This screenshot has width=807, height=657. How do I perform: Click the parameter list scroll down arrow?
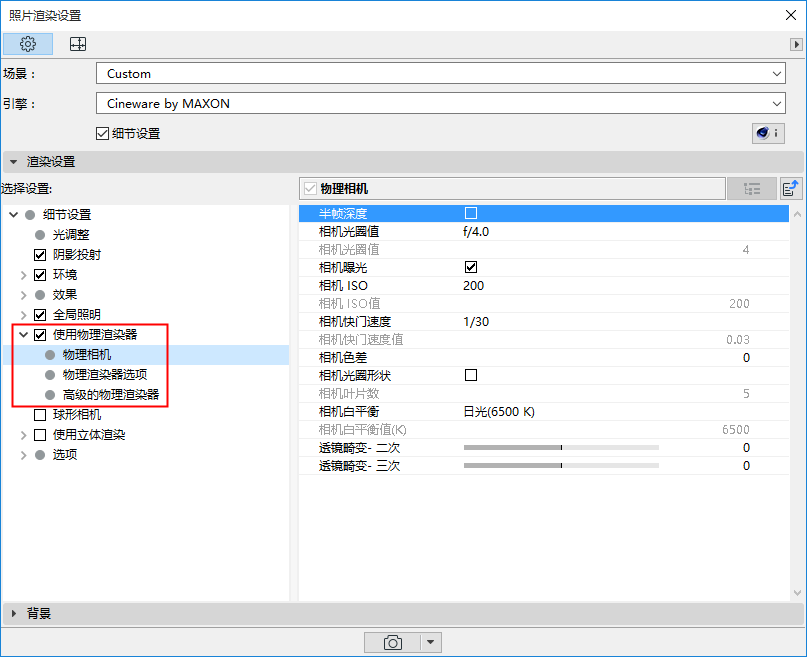[797, 593]
